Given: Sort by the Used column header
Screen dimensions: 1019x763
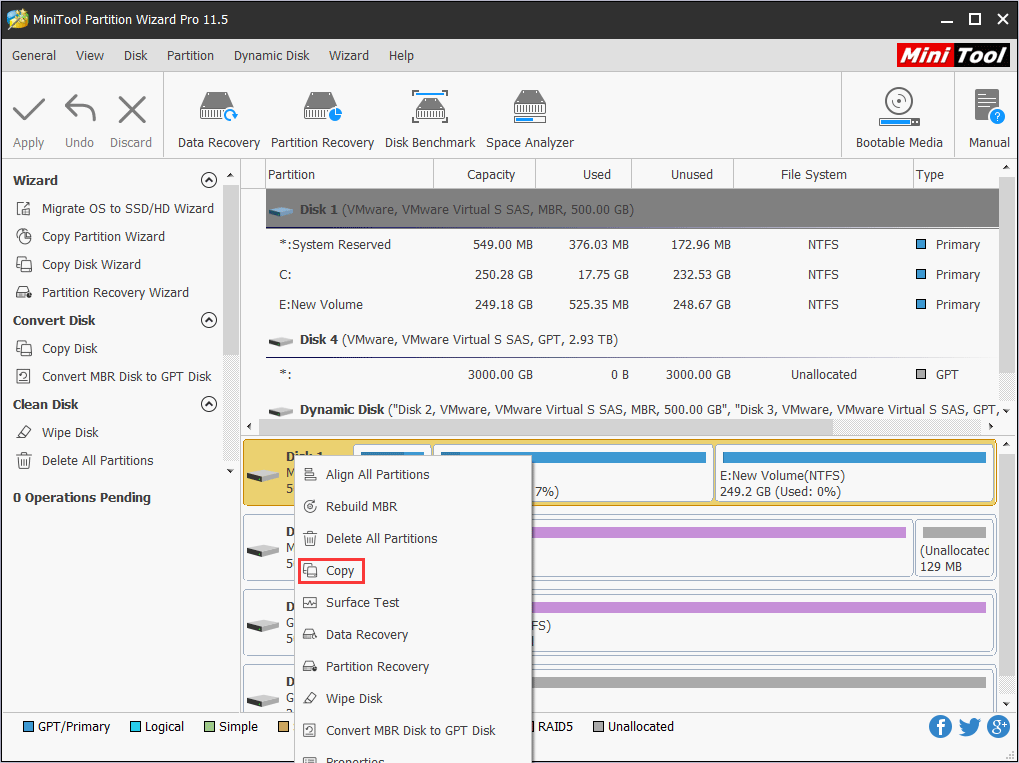Looking at the screenshot, I should click(x=584, y=174).
